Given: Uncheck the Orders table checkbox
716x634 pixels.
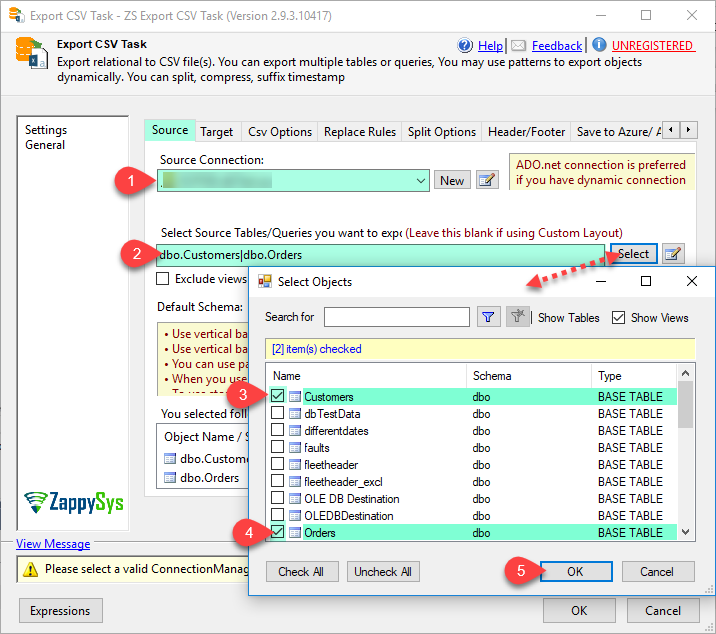Looking at the screenshot, I should click(278, 532).
